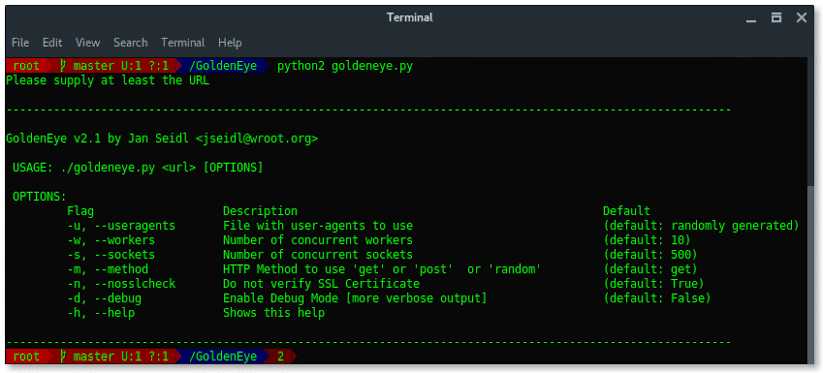The width and height of the screenshot is (823, 373).
Task: Click 'Enable Debug Mode' description
Action: [355, 299]
